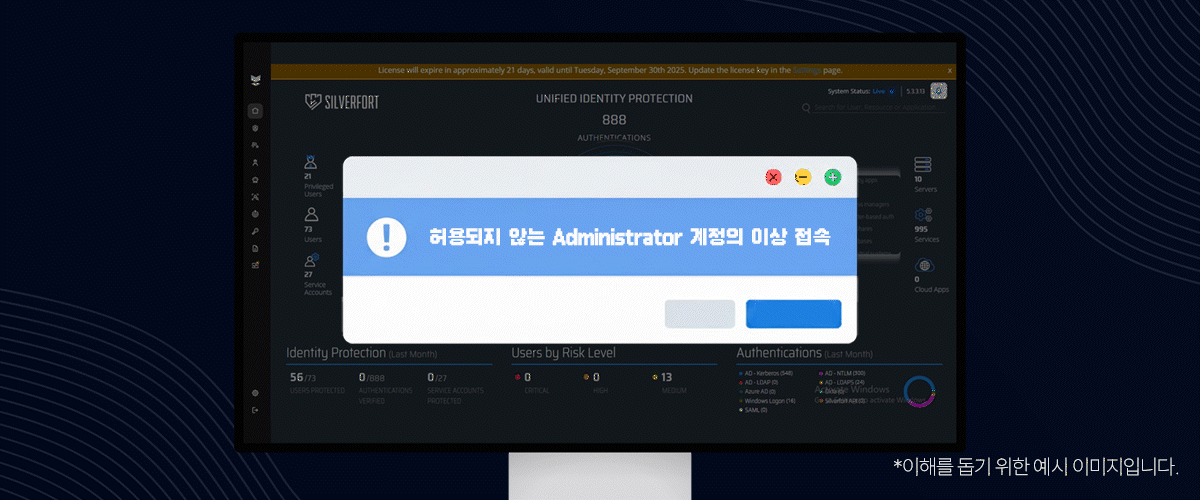Viewport: 1200px width, 500px height.
Task: Click the Silverfort owl logo atop the sidebar
Action: click(256, 80)
